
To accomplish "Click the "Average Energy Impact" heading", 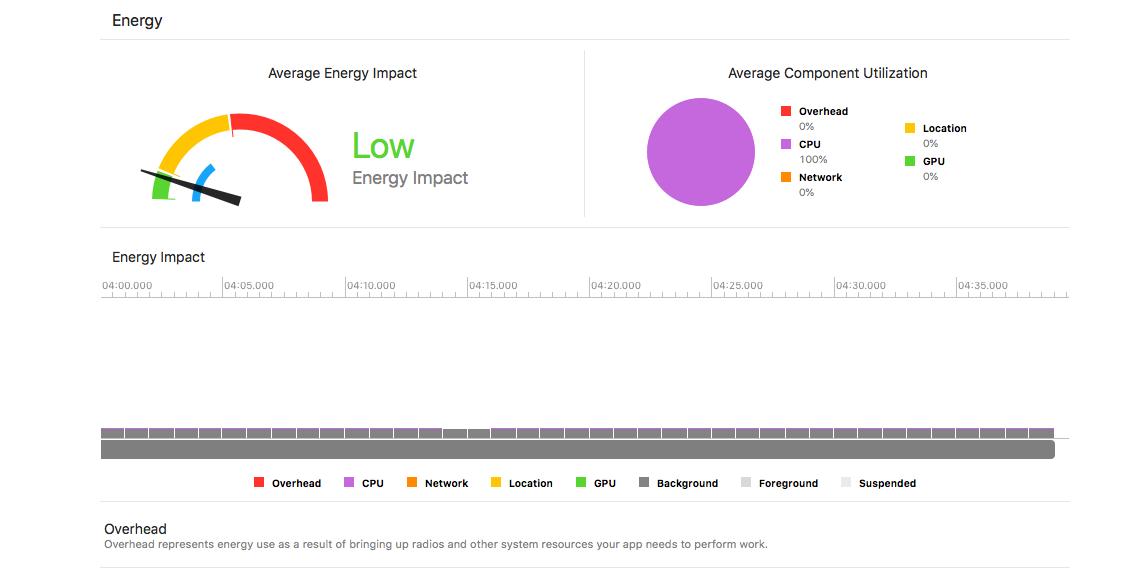I will point(343,73).
